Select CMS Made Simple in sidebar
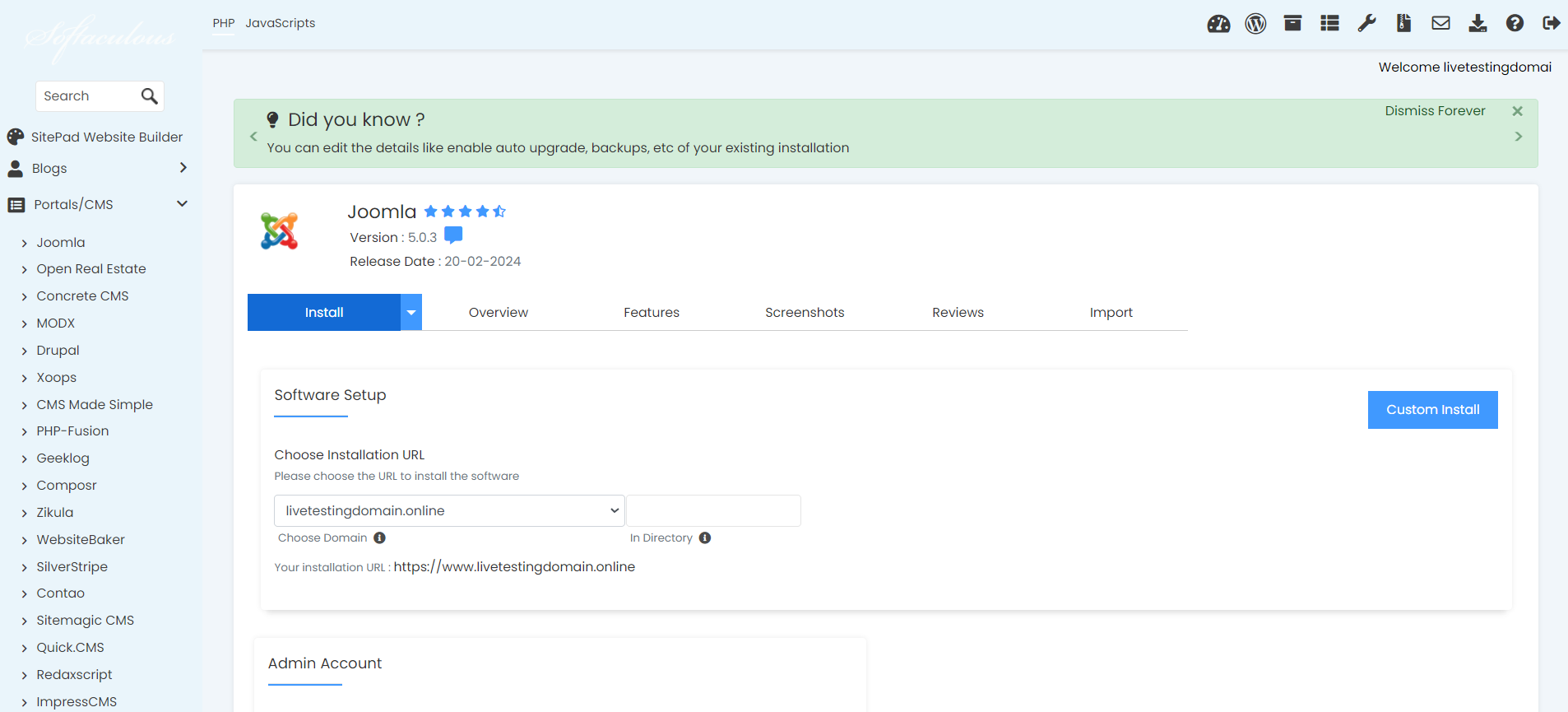The width and height of the screenshot is (1568, 712). 95,405
